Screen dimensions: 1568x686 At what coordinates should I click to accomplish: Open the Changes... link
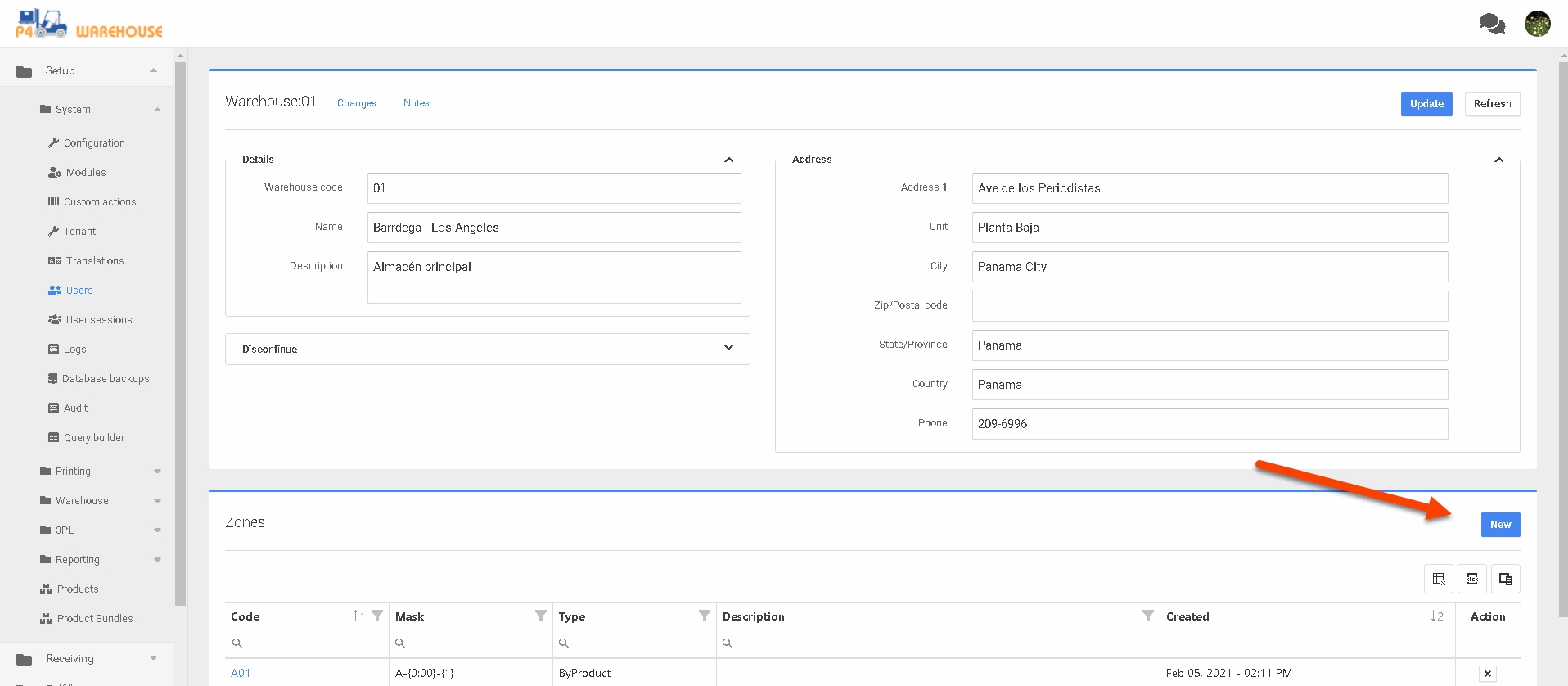359,103
